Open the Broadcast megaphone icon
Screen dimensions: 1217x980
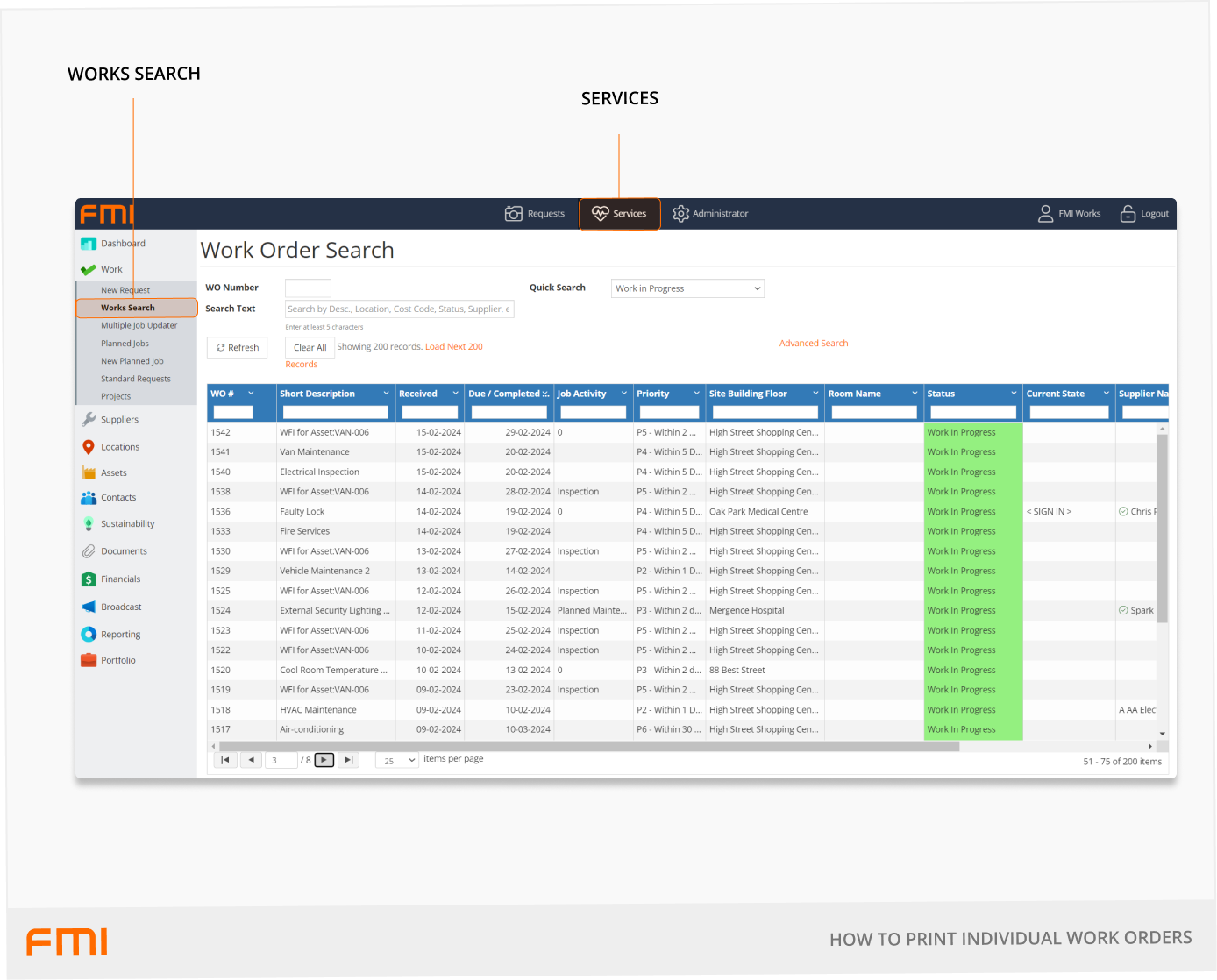pos(89,607)
